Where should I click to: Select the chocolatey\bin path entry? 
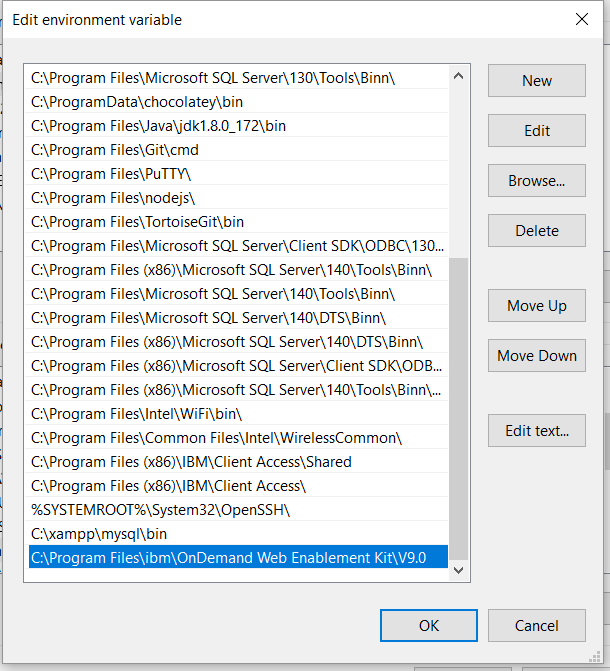pyautogui.click(x=238, y=102)
